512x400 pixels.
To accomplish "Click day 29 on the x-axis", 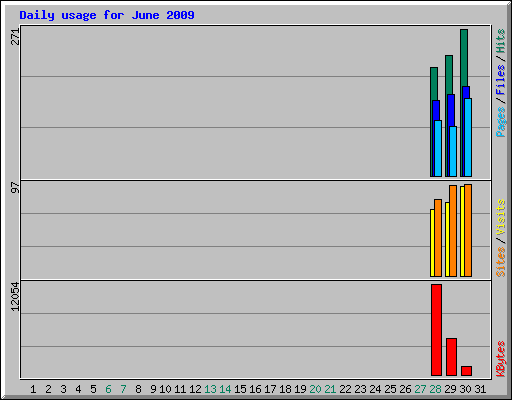I will click(450, 389).
